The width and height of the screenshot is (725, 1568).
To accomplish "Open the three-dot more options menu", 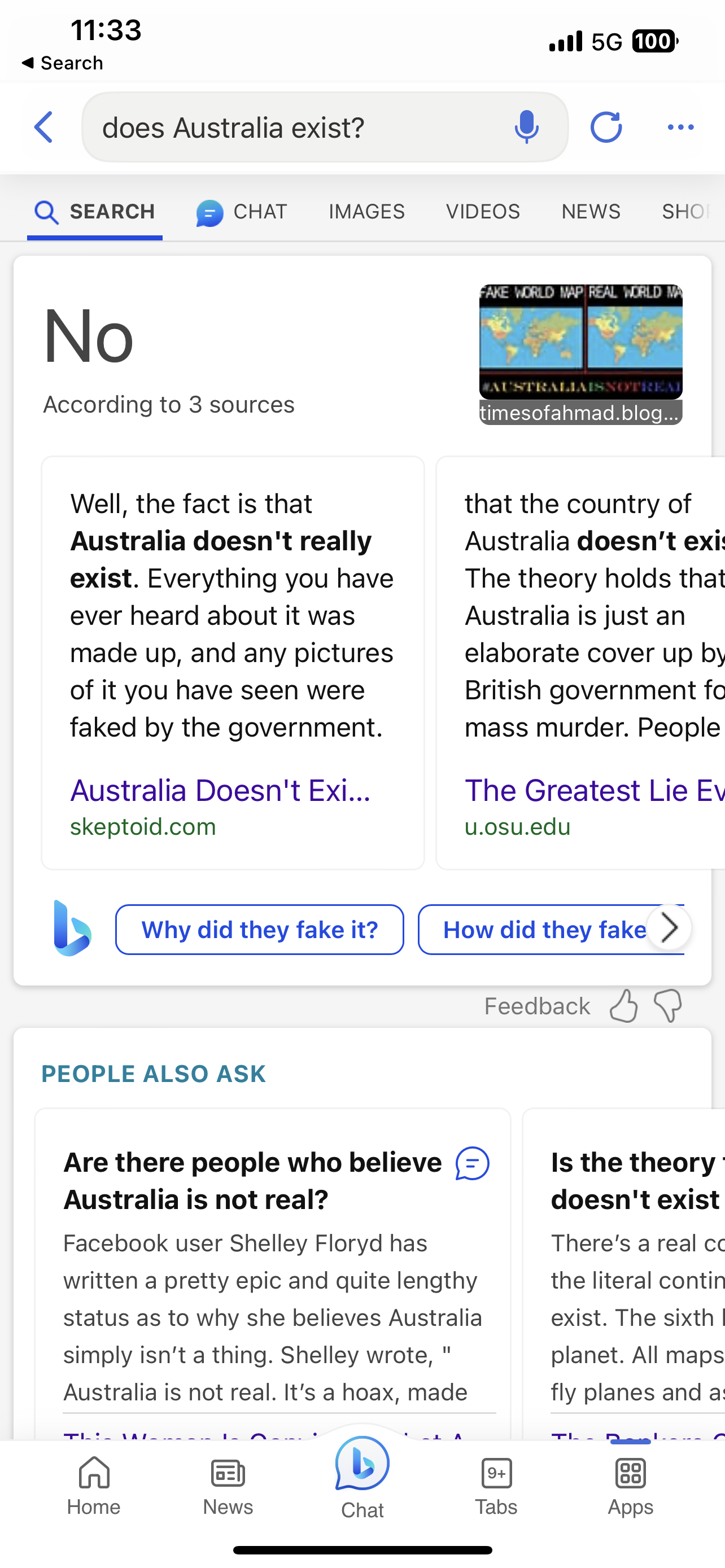I will pos(680,127).
